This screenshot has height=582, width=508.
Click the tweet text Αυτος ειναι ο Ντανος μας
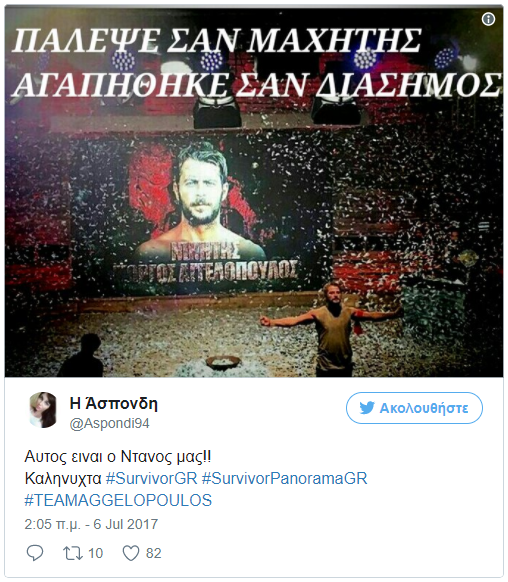pos(118,456)
